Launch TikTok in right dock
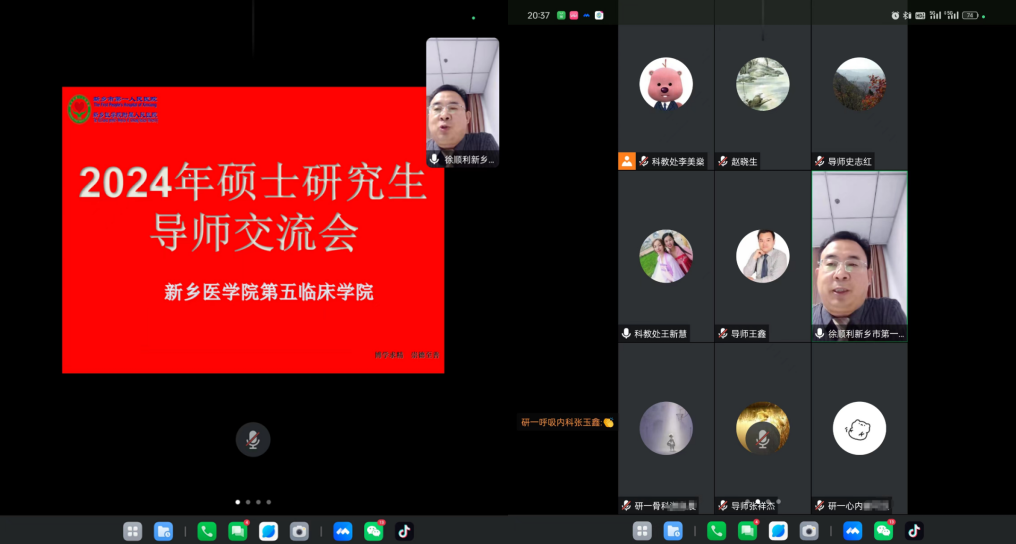The width and height of the screenshot is (1016, 544). tap(914, 532)
